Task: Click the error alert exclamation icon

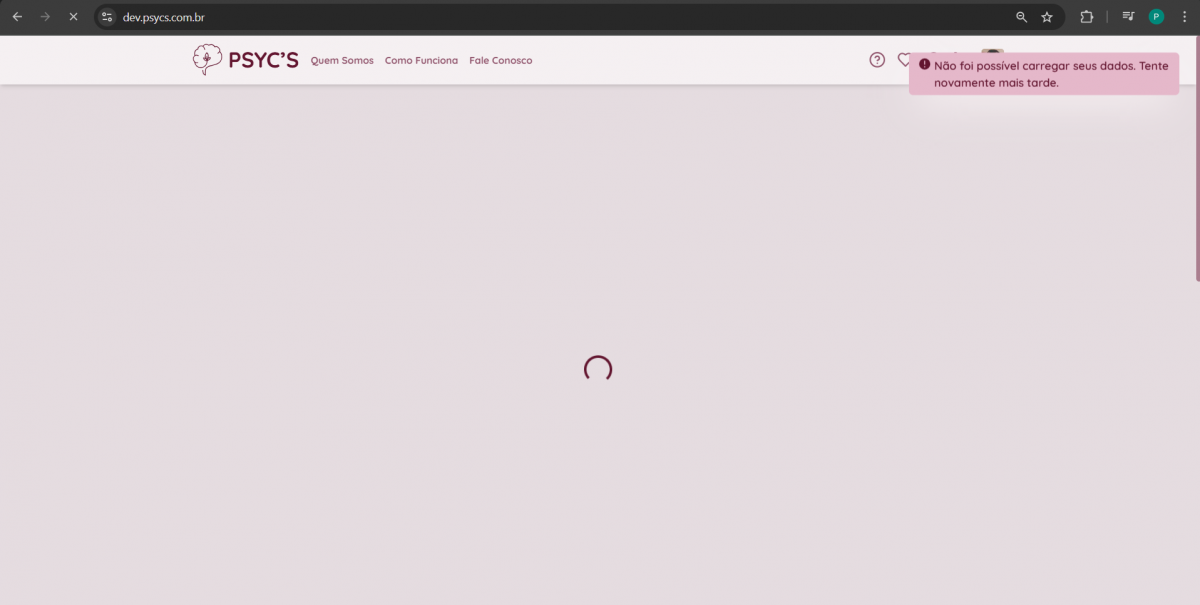Action: [924, 65]
